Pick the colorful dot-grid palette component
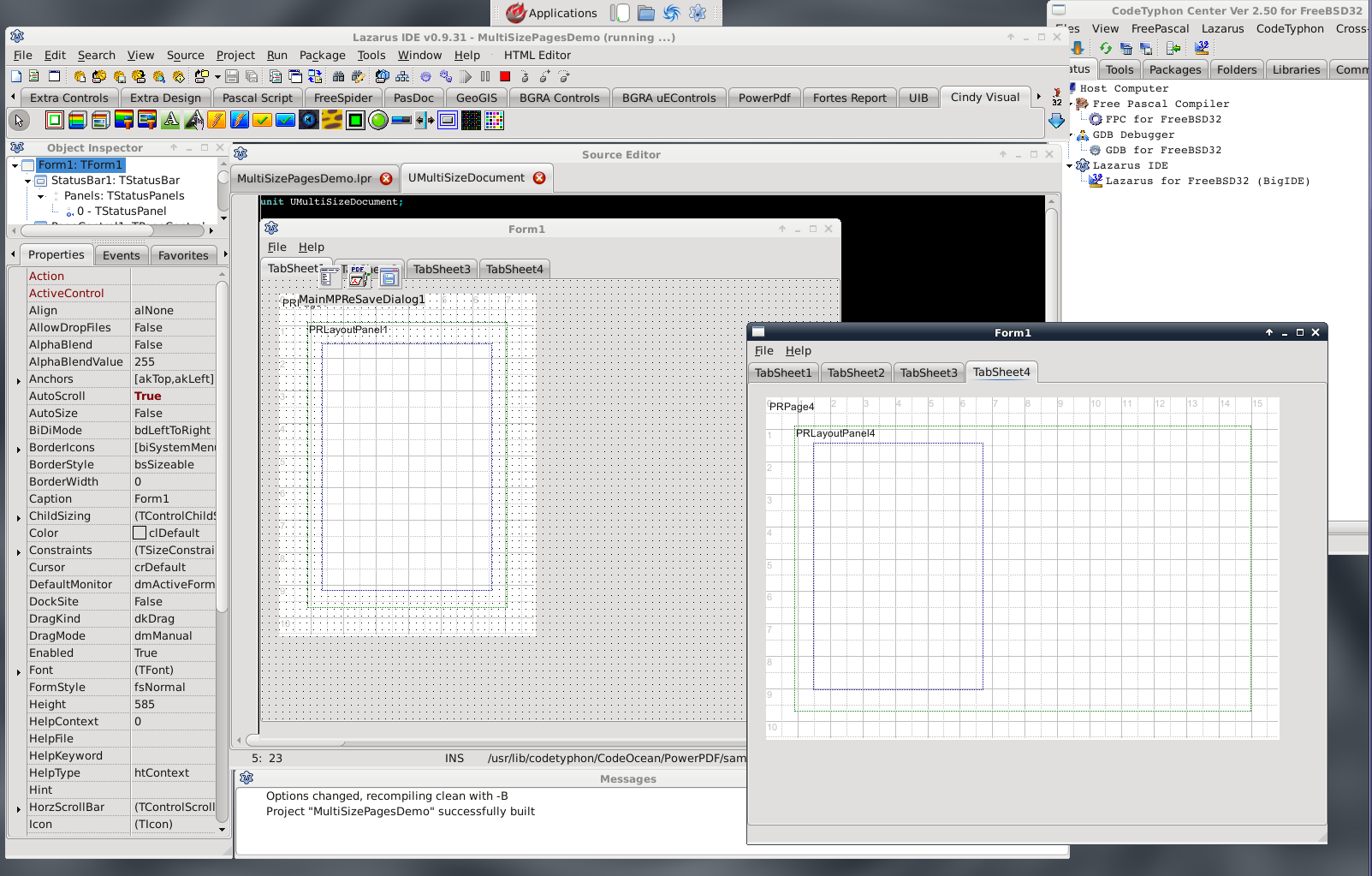This screenshot has width=1372, height=876. [494, 120]
